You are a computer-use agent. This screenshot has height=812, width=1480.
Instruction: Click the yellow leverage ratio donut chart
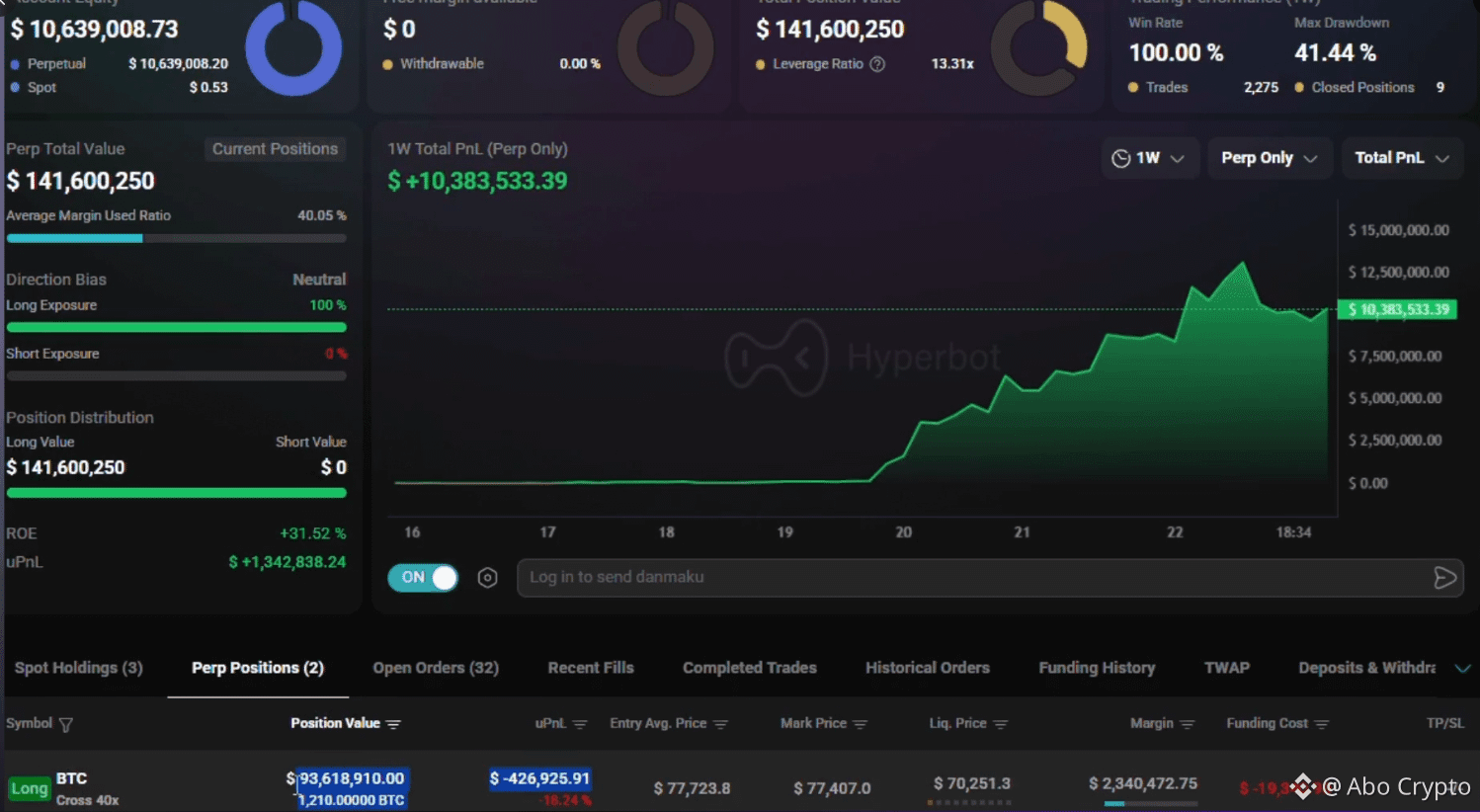click(x=1038, y=47)
